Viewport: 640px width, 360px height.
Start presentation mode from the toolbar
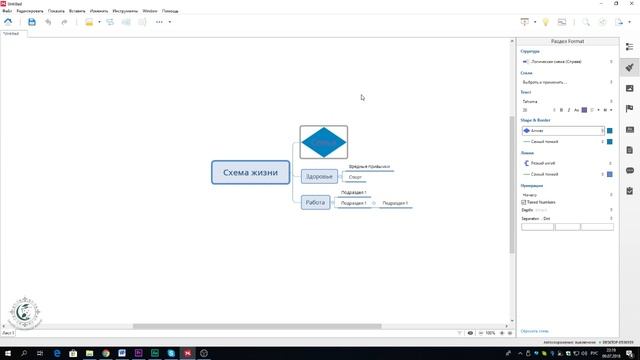(524, 22)
